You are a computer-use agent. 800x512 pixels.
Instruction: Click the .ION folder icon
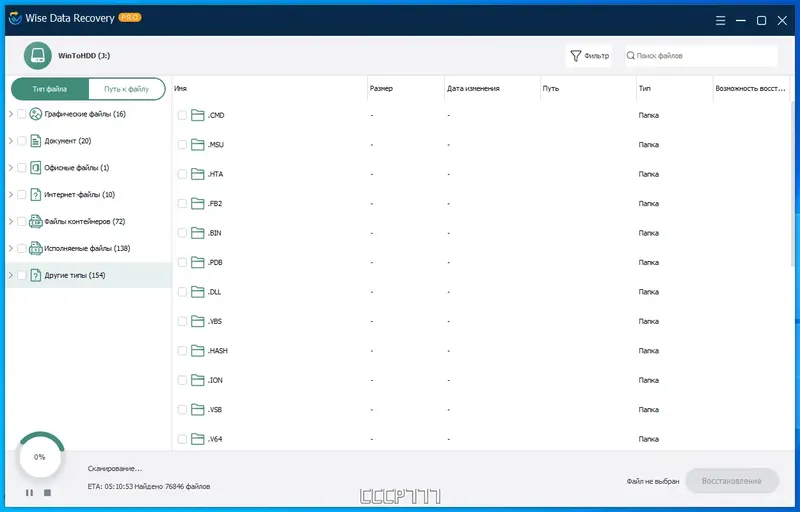click(x=197, y=380)
